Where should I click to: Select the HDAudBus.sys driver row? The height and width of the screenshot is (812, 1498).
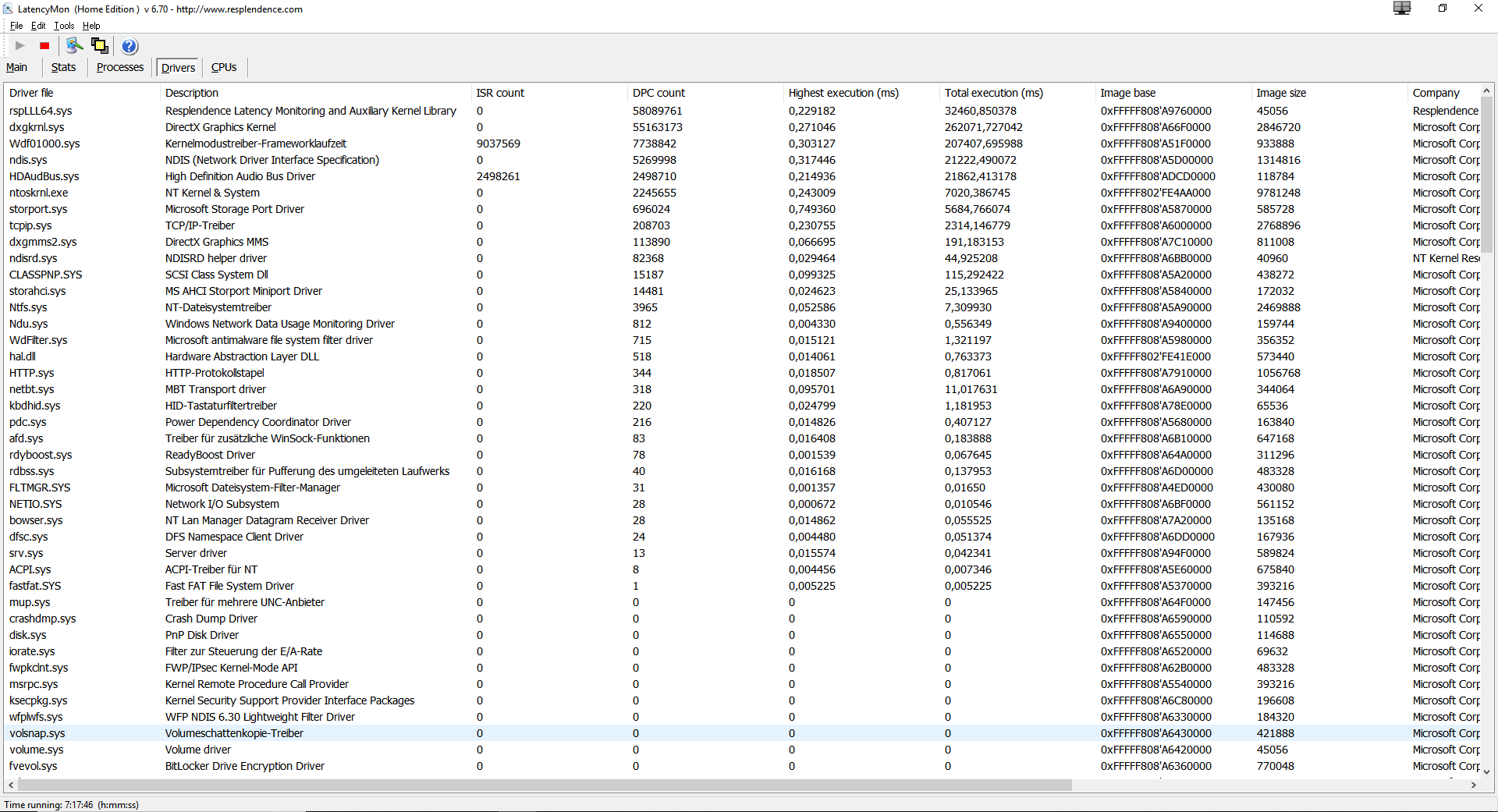(742, 176)
